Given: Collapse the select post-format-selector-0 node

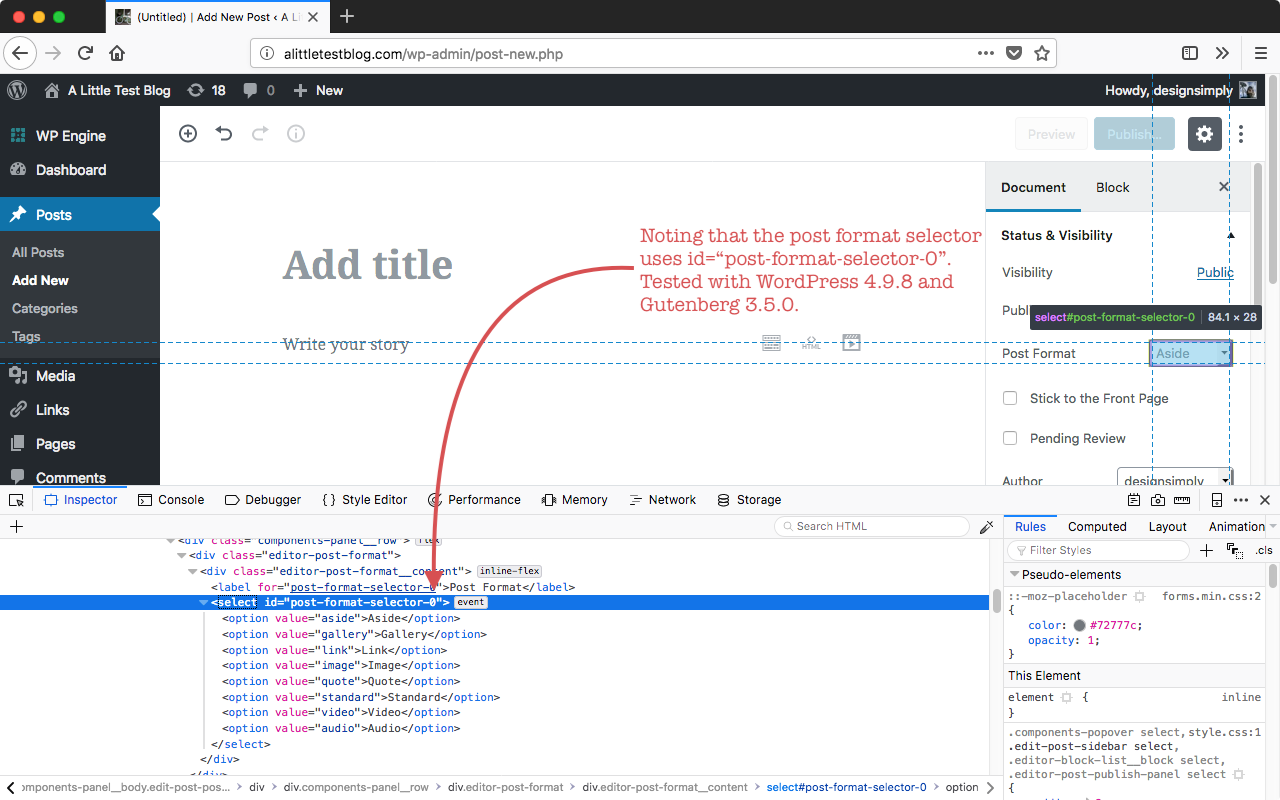Looking at the screenshot, I should coord(204,603).
